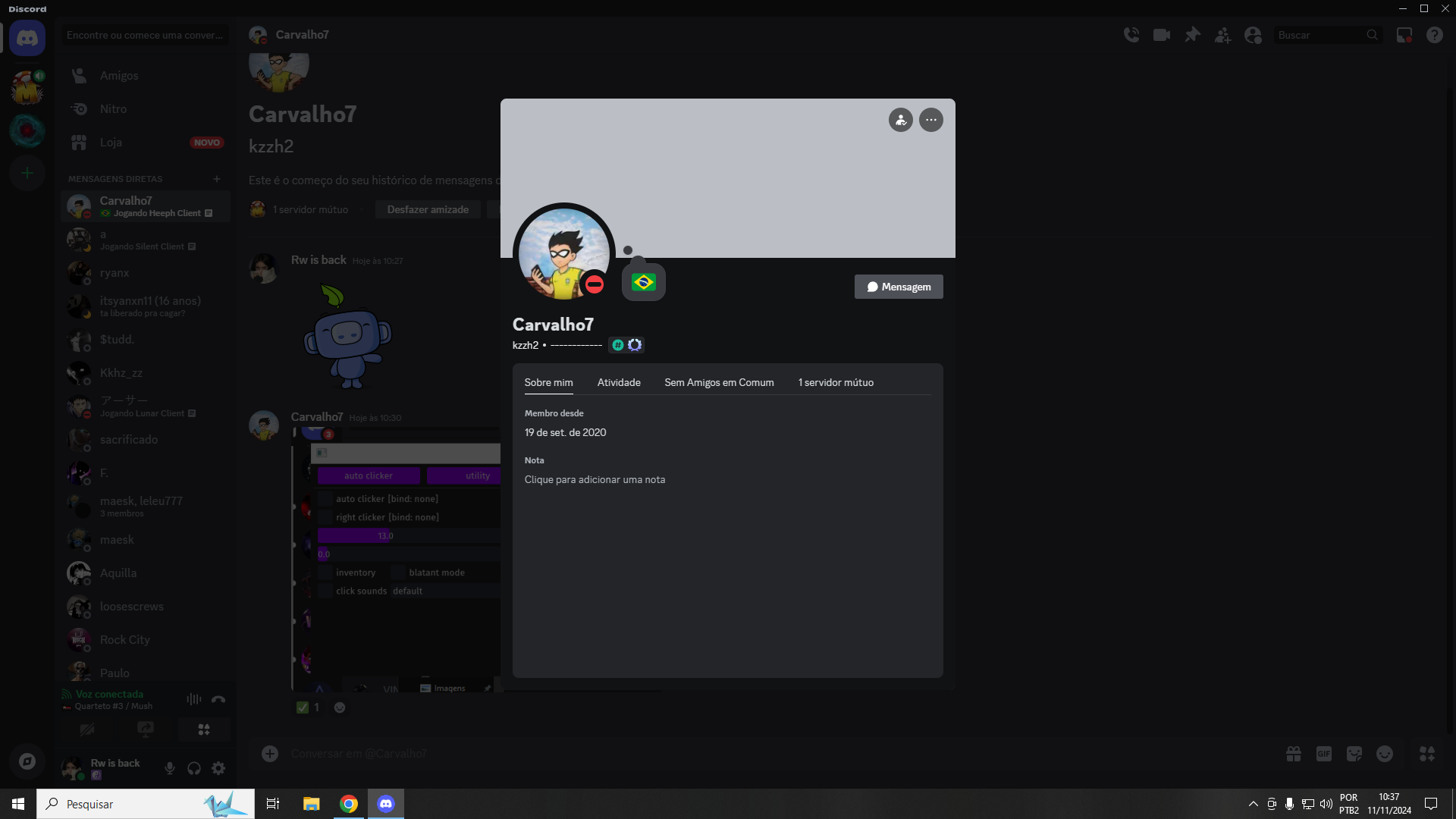Open the Aquilla direct message
Viewport: 1456px width, 819px height.
[x=146, y=573]
